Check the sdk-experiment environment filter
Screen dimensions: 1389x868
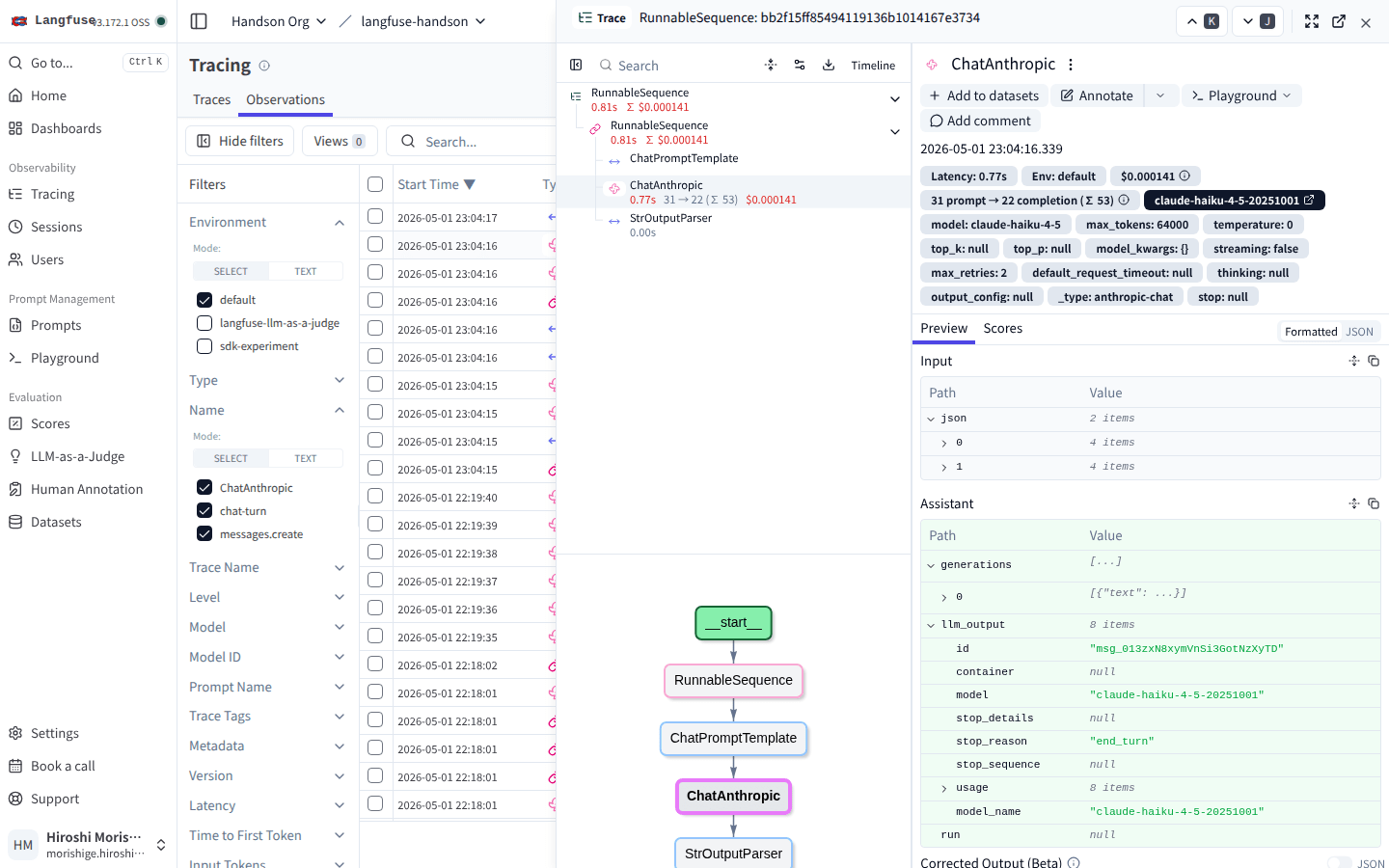pos(204,346)
